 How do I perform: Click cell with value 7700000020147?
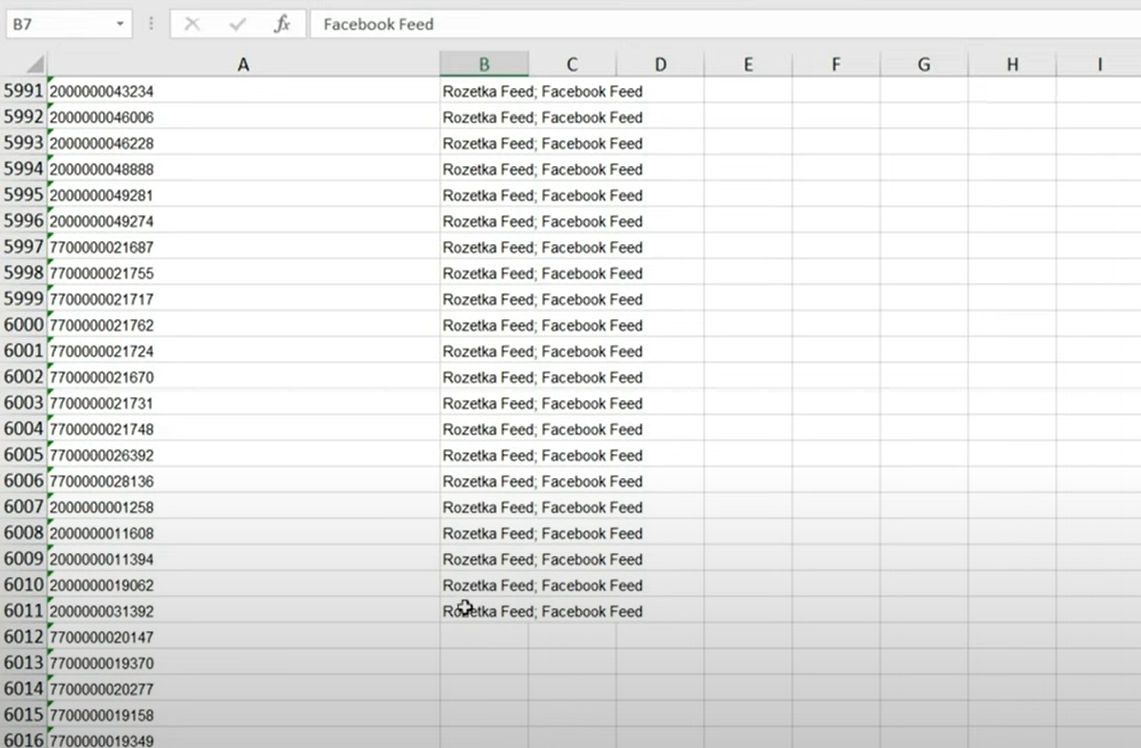click(x=244, y=637)
